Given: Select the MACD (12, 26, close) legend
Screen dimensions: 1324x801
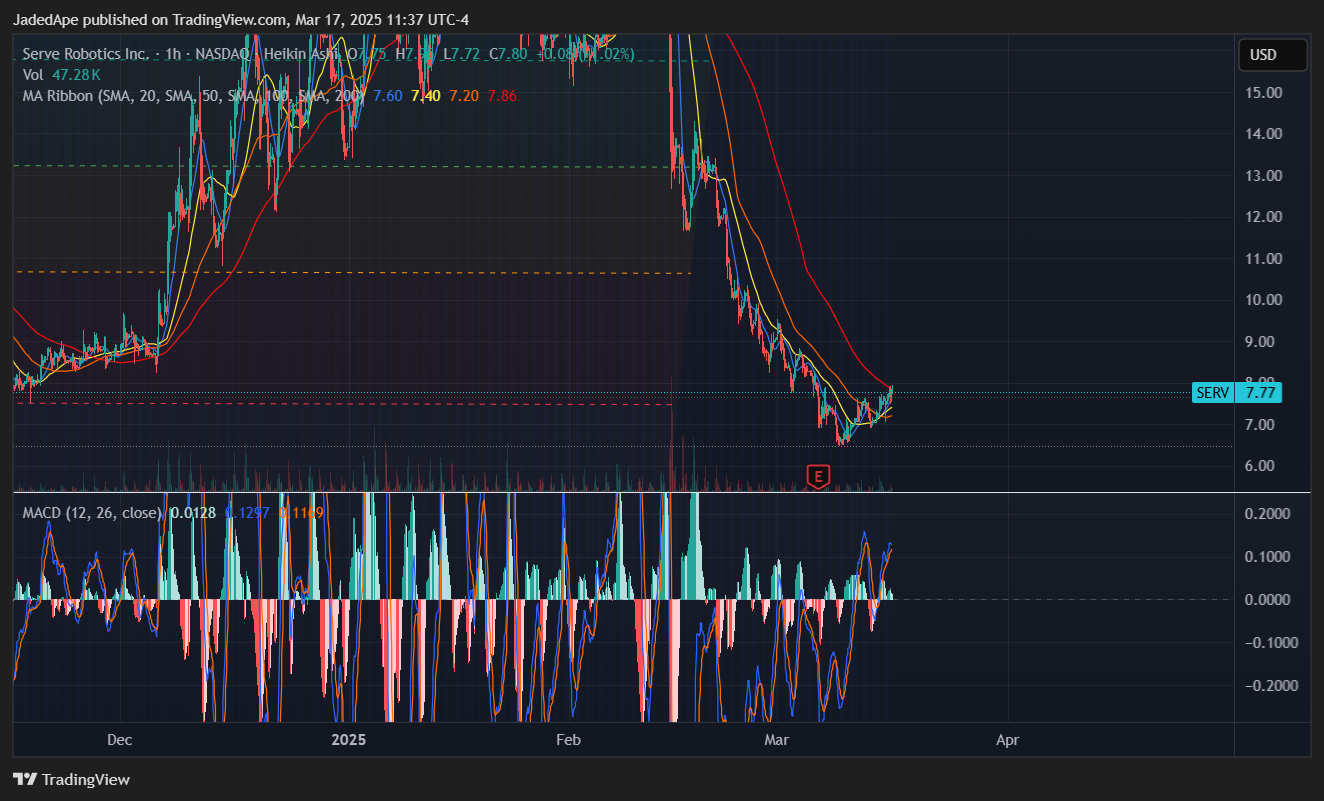Looking at the screenshot, I should click(92, 513).
